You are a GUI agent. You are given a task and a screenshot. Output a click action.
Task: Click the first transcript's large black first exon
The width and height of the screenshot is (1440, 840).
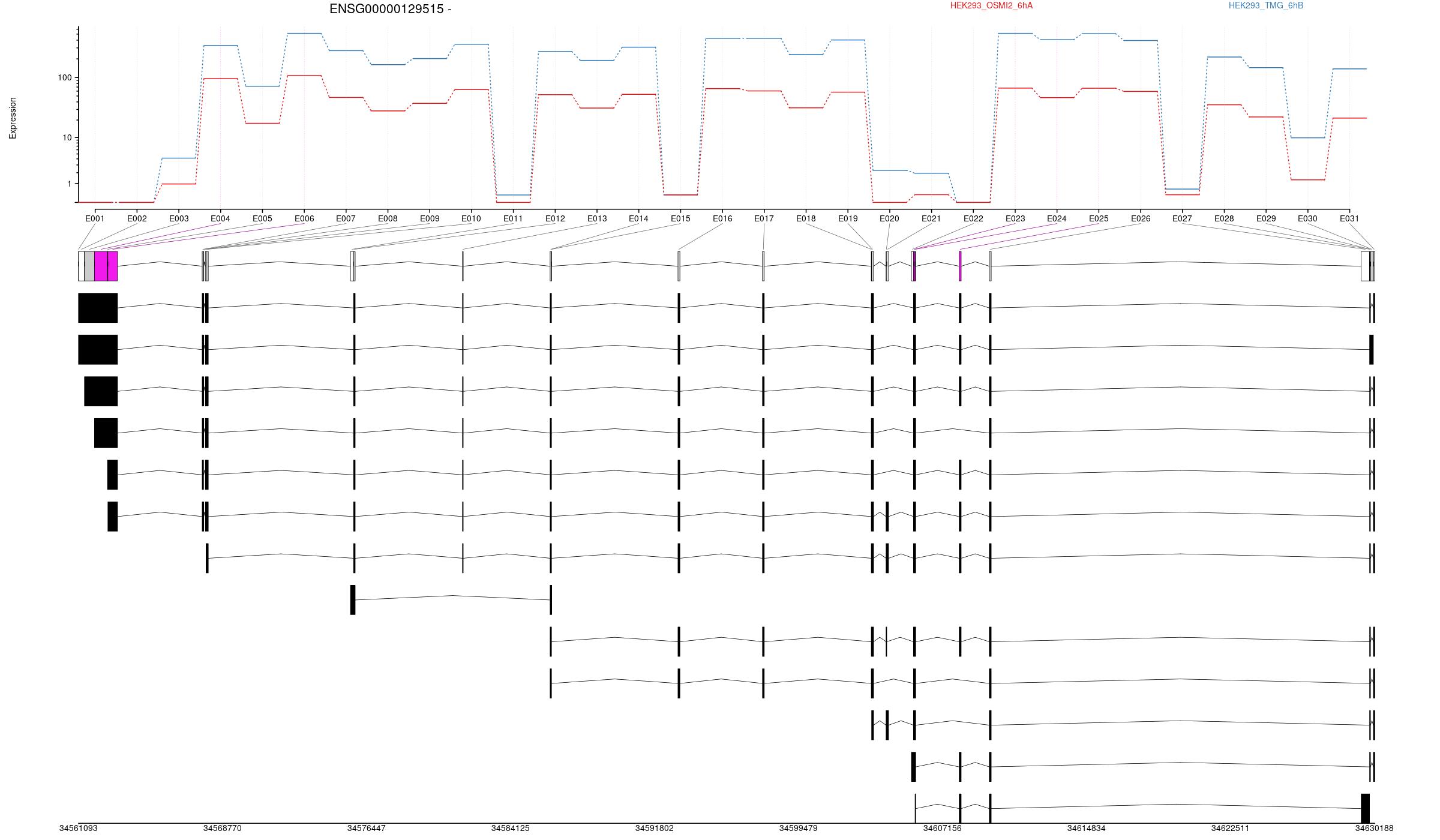click(x=98, y=308)
